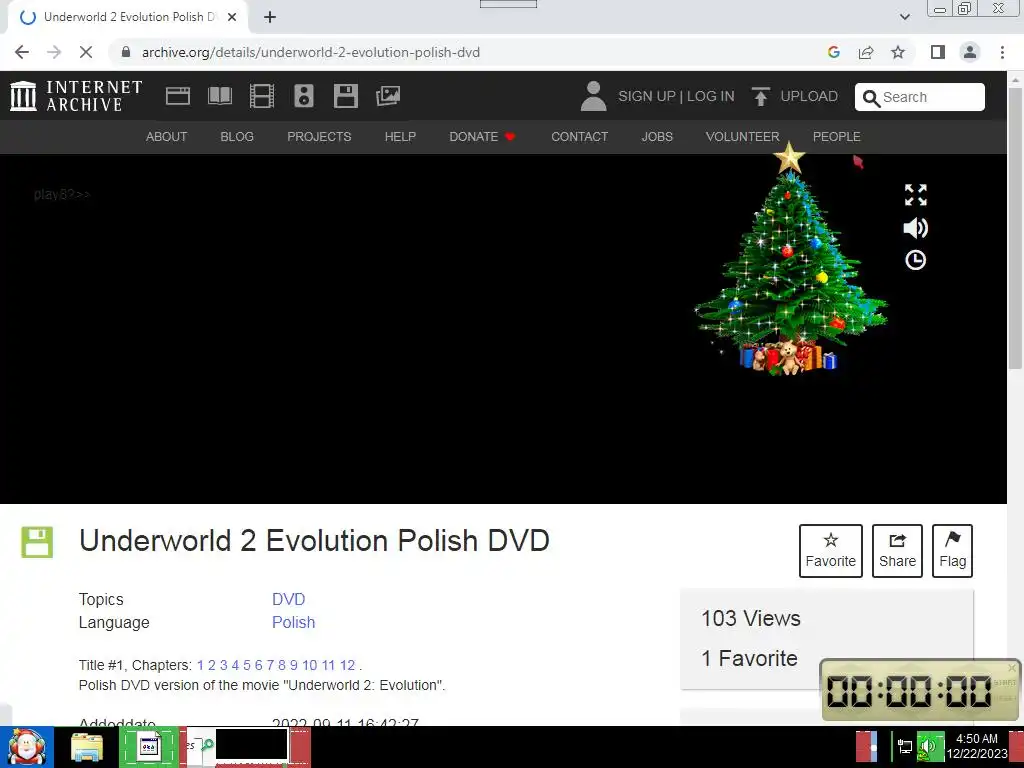Focus the archive Search field
The height and width of the screenshot is (768, 1024).
[x=920, y=97]
